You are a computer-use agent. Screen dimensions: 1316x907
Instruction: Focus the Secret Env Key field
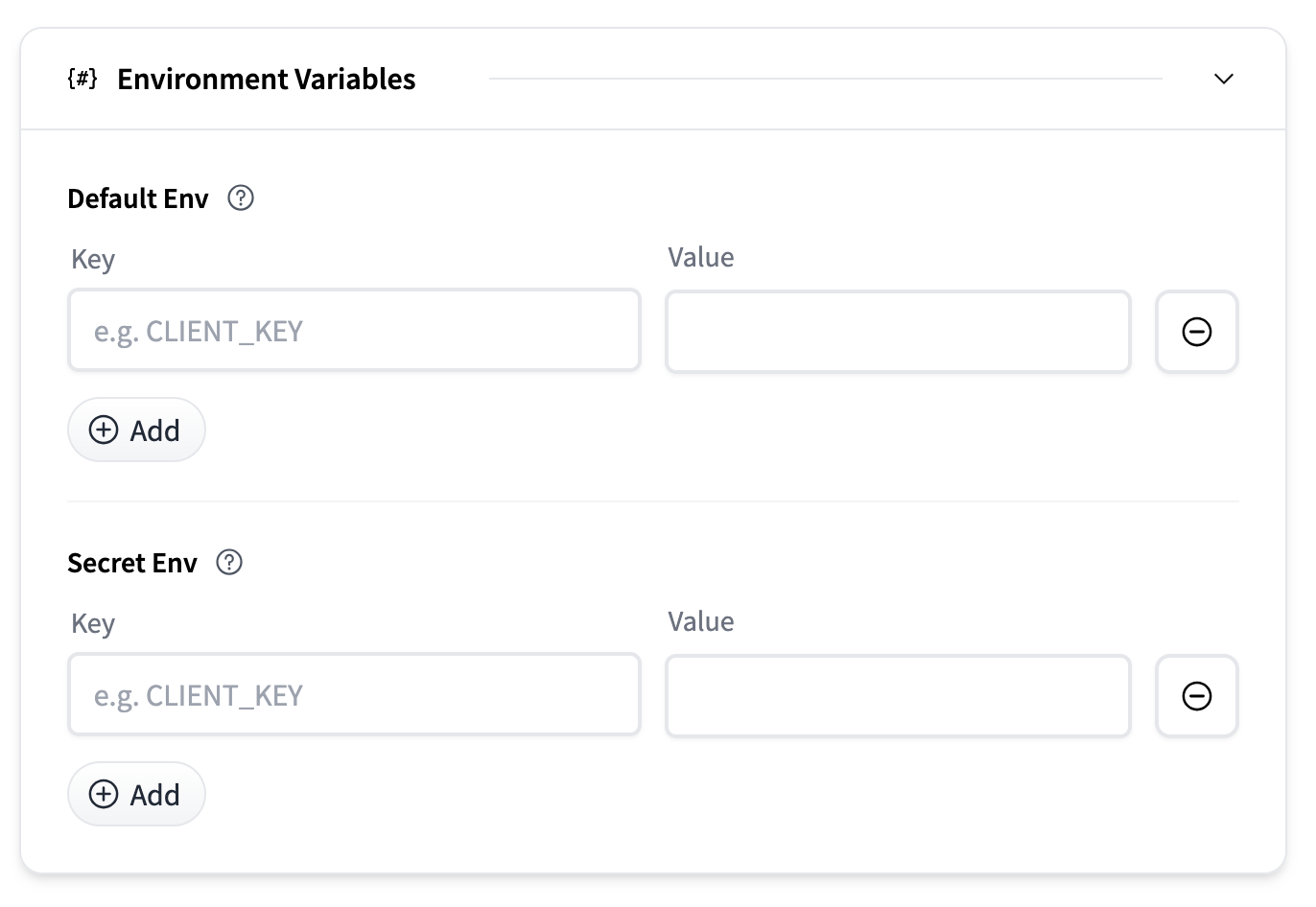(x=354, y=695)
